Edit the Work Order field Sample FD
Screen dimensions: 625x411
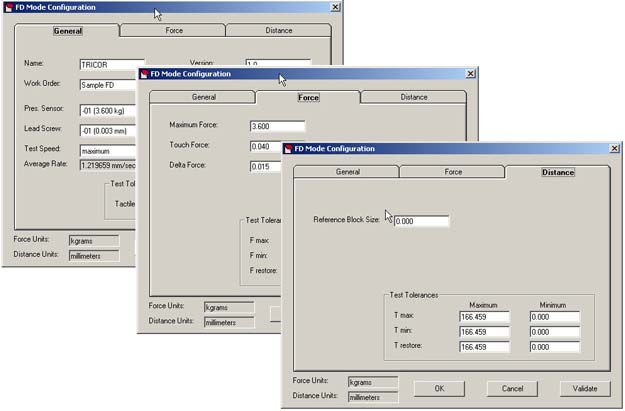tap(108, 85)
